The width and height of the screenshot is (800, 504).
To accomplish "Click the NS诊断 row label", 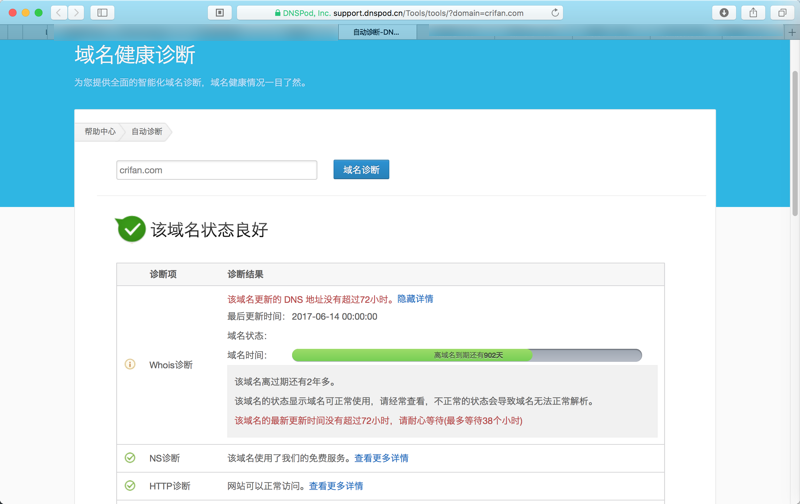I will pyautogui.click(x=164, y=458).
